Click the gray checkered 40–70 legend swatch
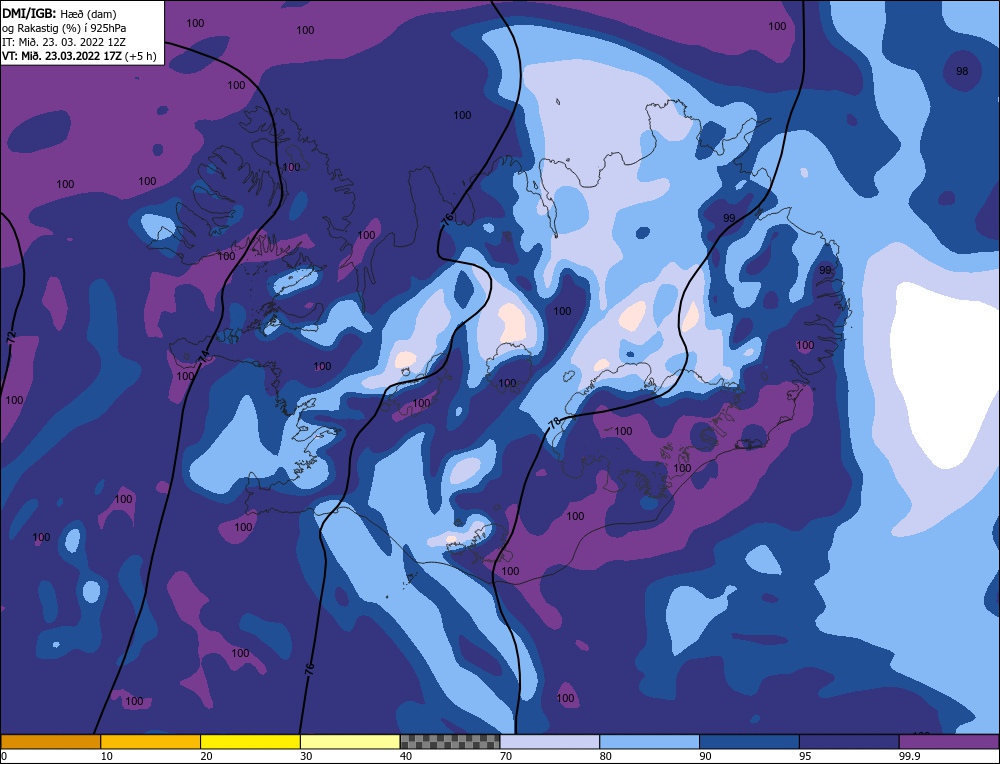Viewport: 1000px width, 764px height. (450, 742)
